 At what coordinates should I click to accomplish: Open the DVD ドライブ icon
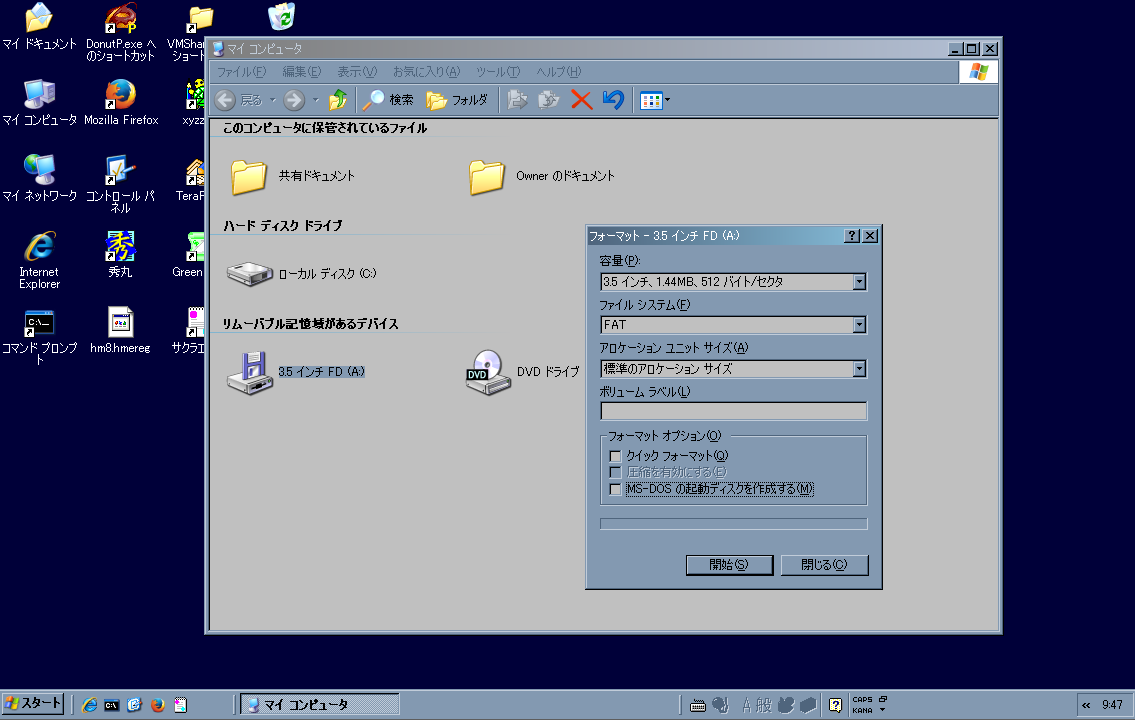[486, 372]
